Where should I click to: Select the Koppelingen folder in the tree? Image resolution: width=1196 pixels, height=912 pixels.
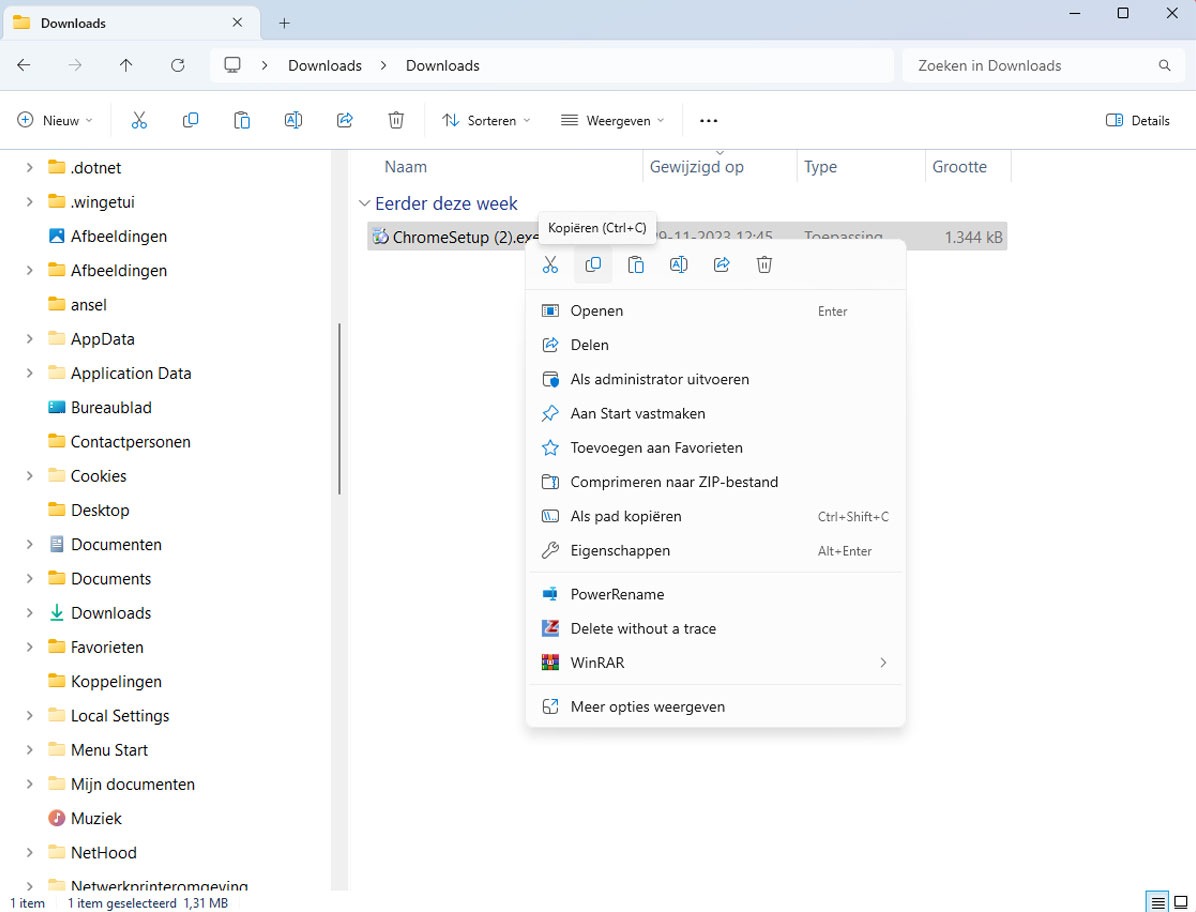coord(104,682)
